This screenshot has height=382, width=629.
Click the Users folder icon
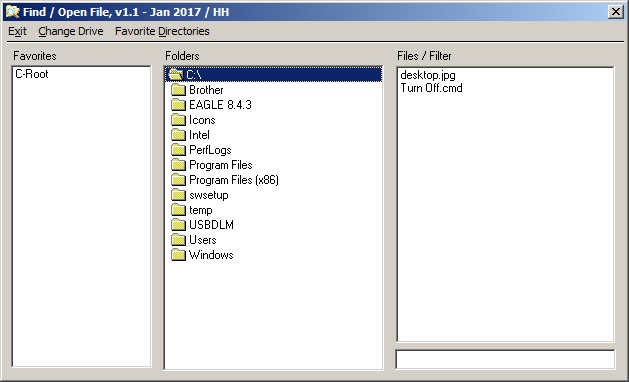point(178,240)
